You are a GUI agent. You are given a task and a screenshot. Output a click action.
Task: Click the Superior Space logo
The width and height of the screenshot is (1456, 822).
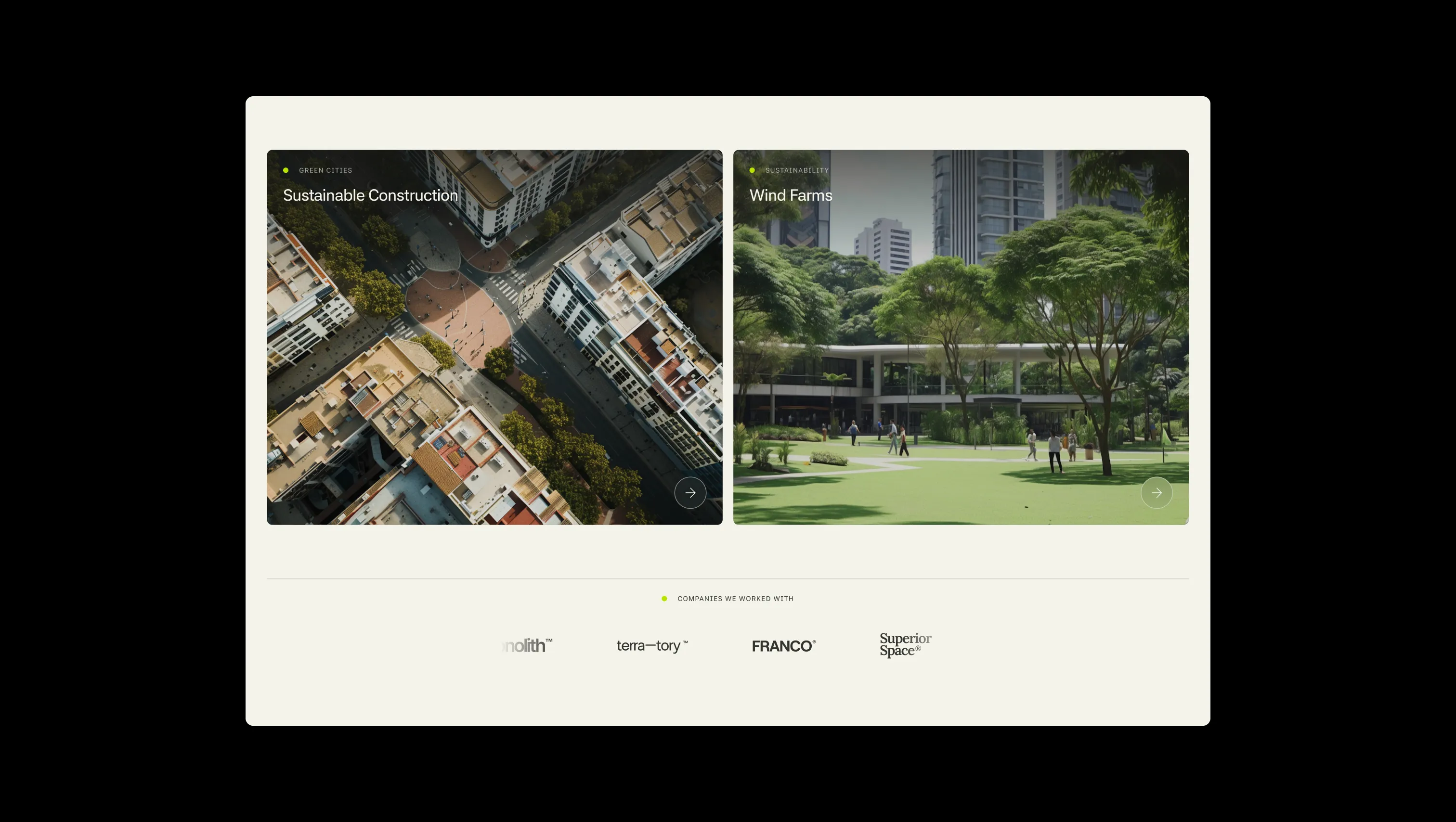(906, 644)
